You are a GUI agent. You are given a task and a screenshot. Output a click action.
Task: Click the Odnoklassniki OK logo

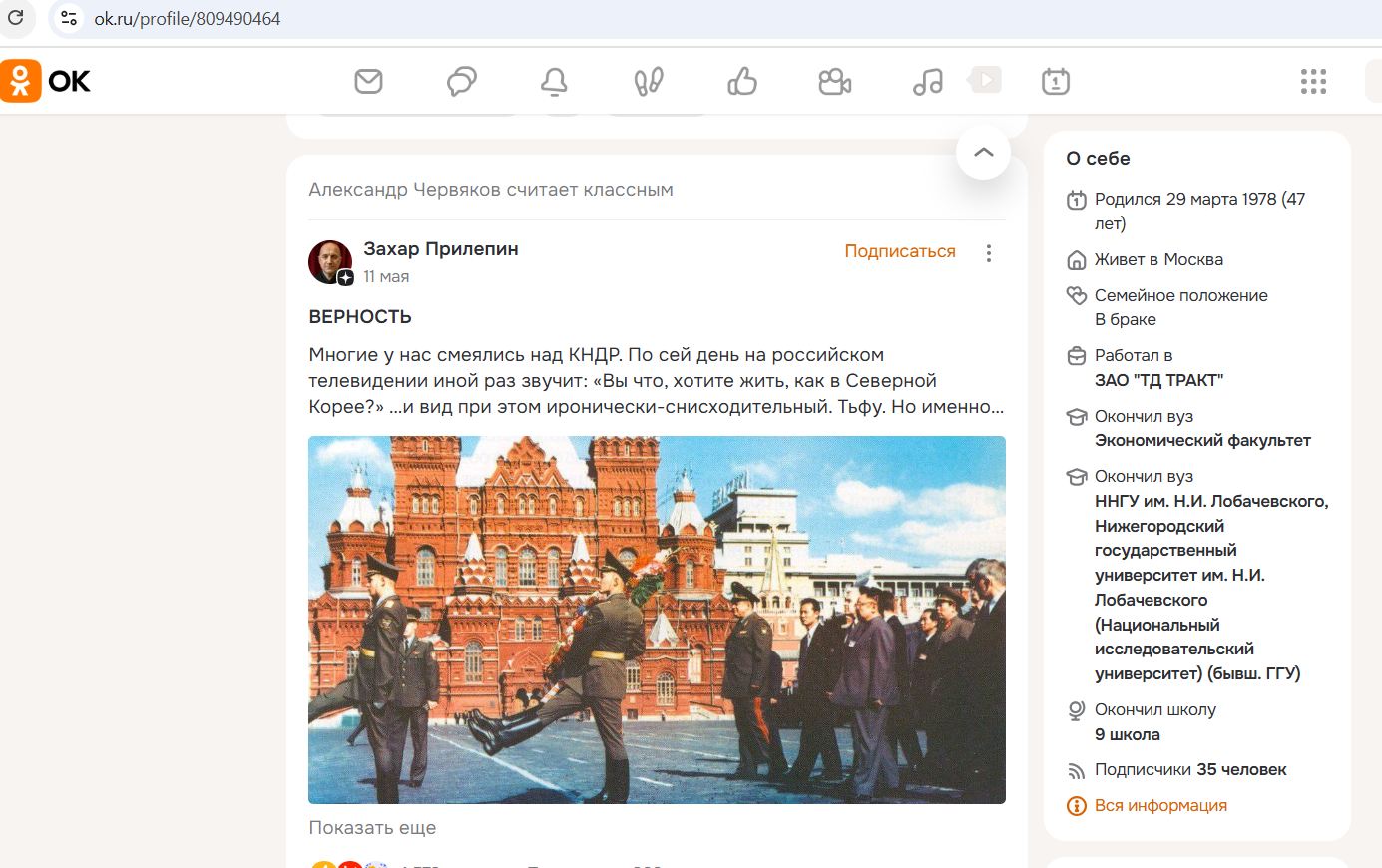click(46, 81)
